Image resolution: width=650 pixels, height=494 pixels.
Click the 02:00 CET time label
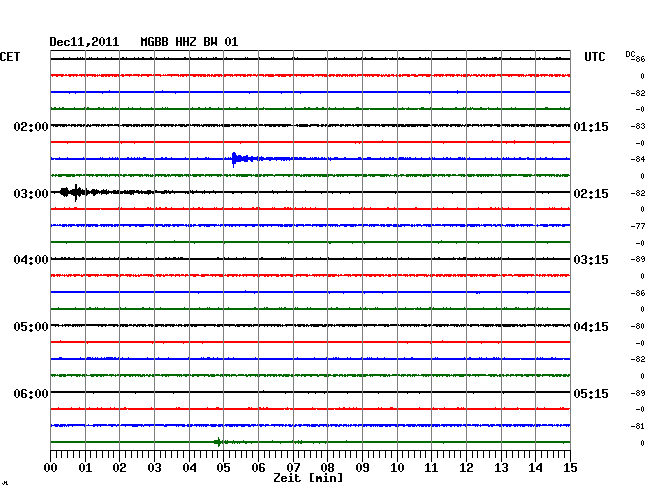point(31,126)
